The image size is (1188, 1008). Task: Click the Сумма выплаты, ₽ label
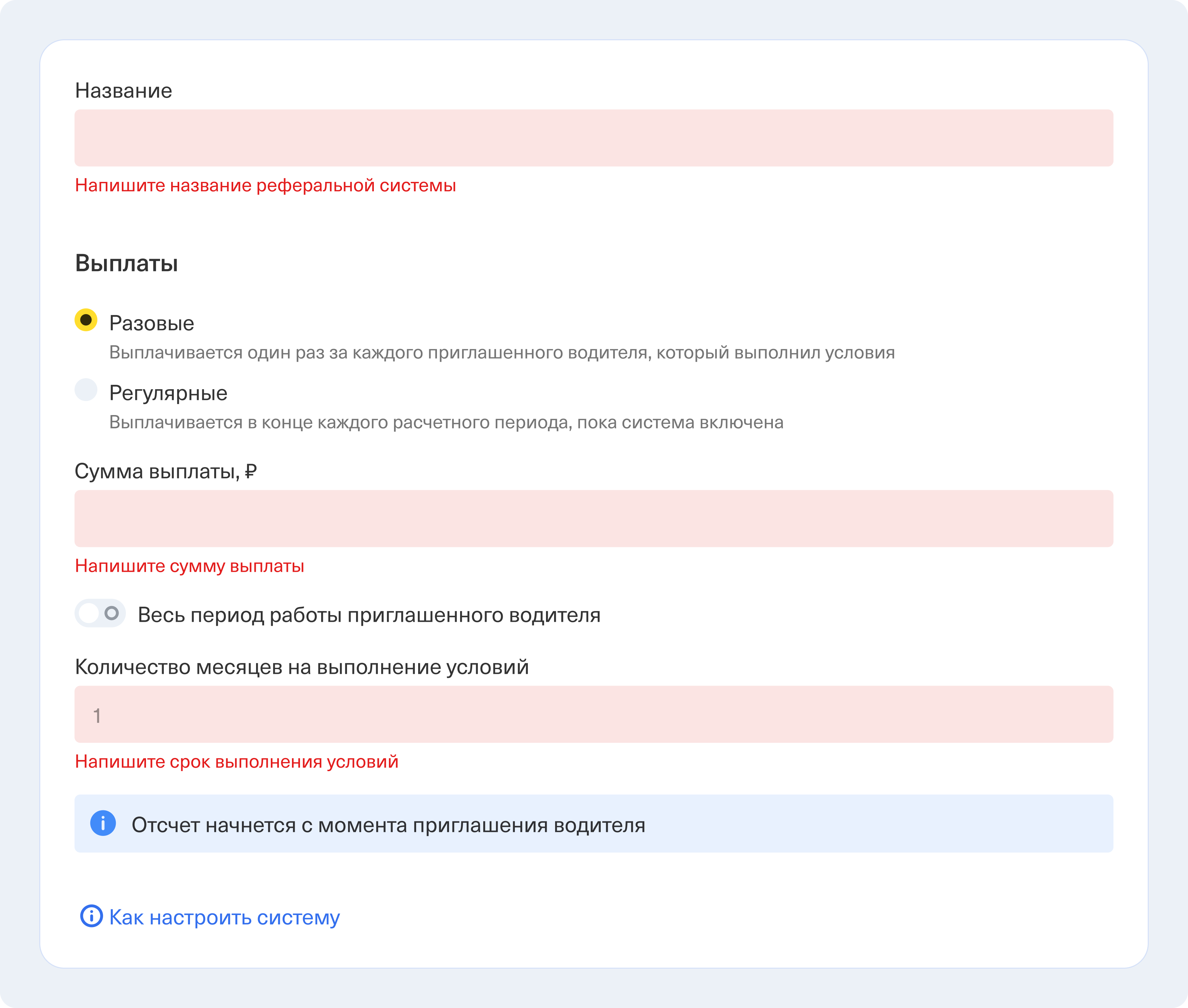[166, 471]
